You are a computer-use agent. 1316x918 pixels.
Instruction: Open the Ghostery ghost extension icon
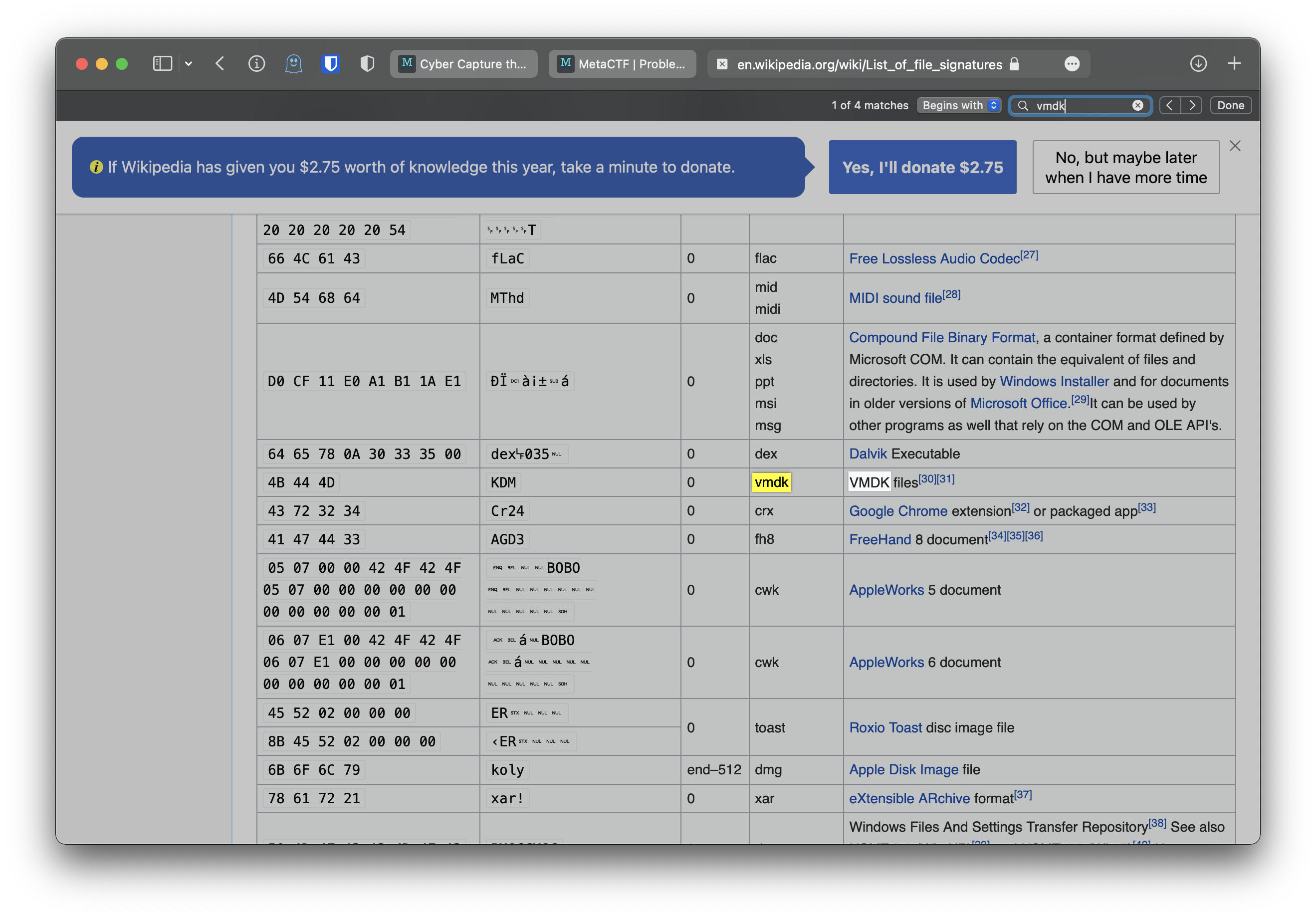[293, 64]
